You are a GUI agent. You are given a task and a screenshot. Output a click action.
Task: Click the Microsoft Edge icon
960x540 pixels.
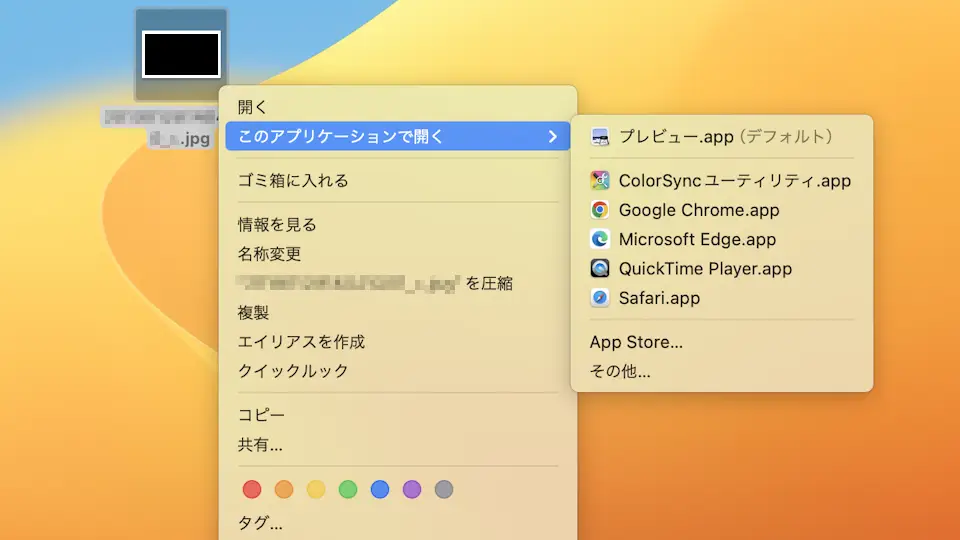coord(600,239)
